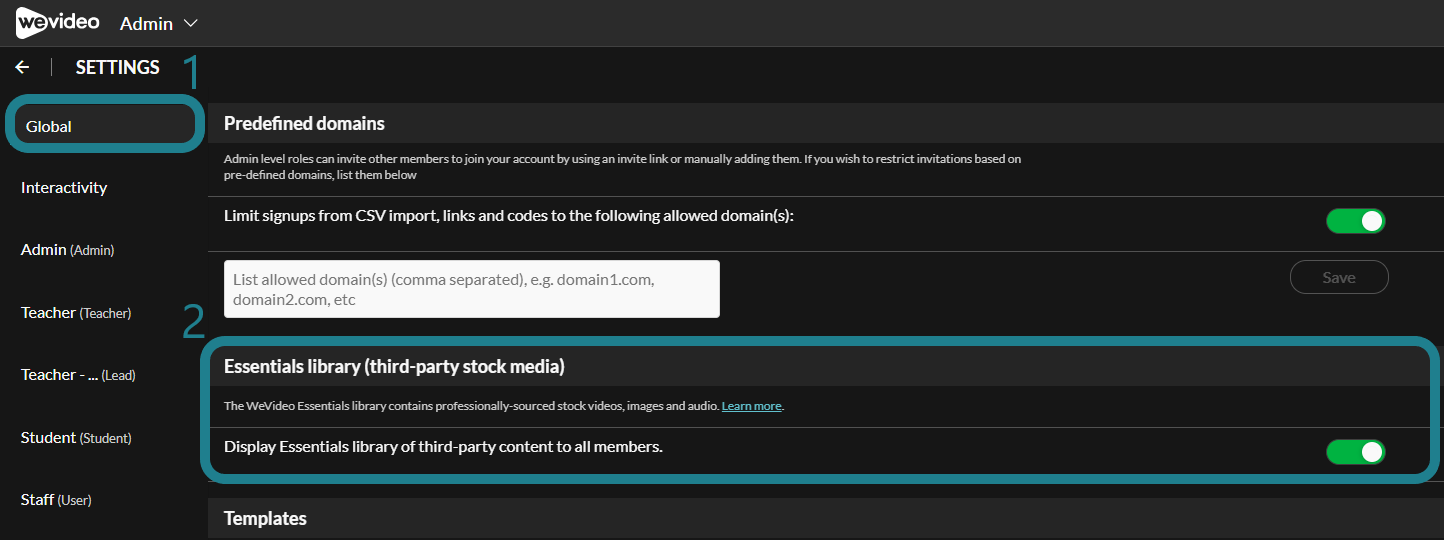Screen dimensions: 1444x540
Task: Click the Essentials library section heading
Action: 394,367
